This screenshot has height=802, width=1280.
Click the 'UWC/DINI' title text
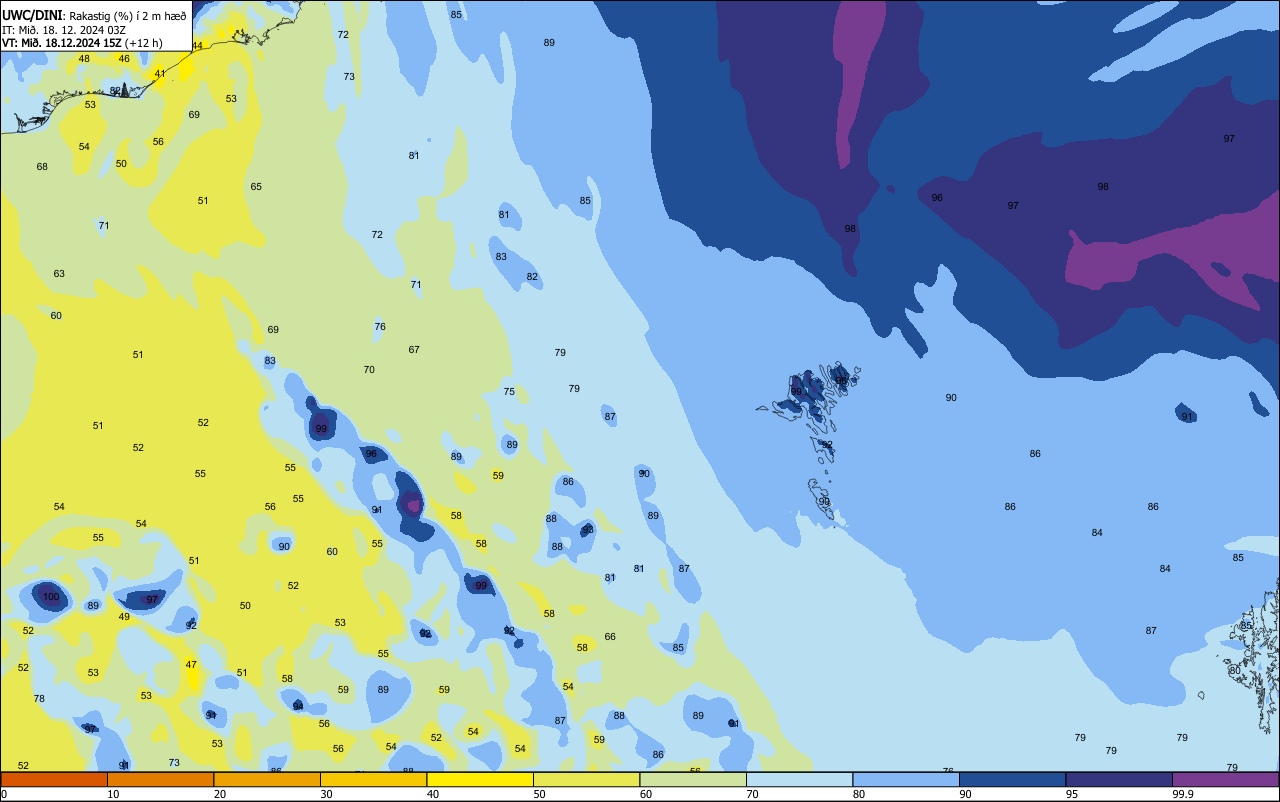point(32,15)
